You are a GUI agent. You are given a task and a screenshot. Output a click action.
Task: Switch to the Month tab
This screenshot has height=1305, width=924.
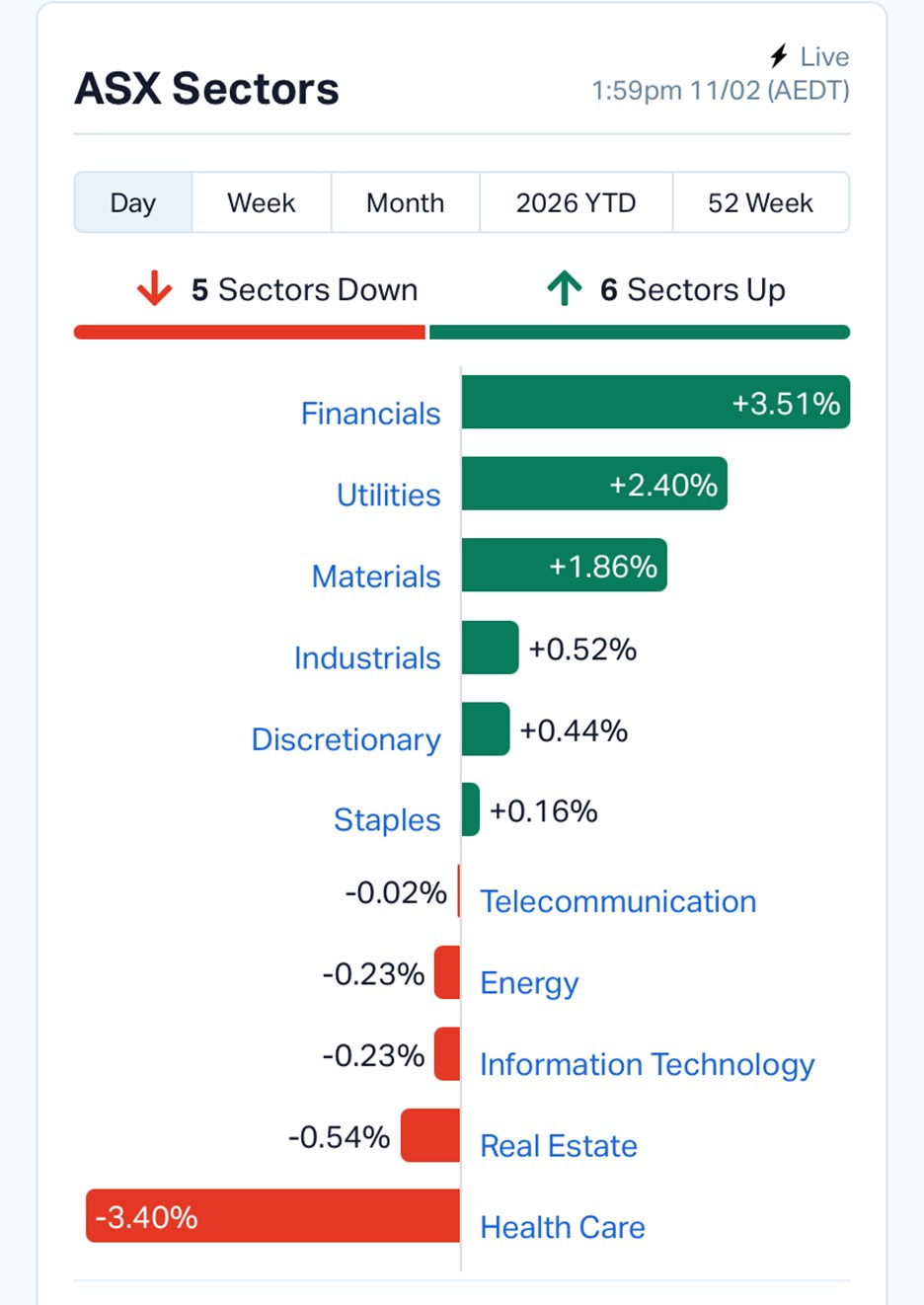tap(405, 203)
